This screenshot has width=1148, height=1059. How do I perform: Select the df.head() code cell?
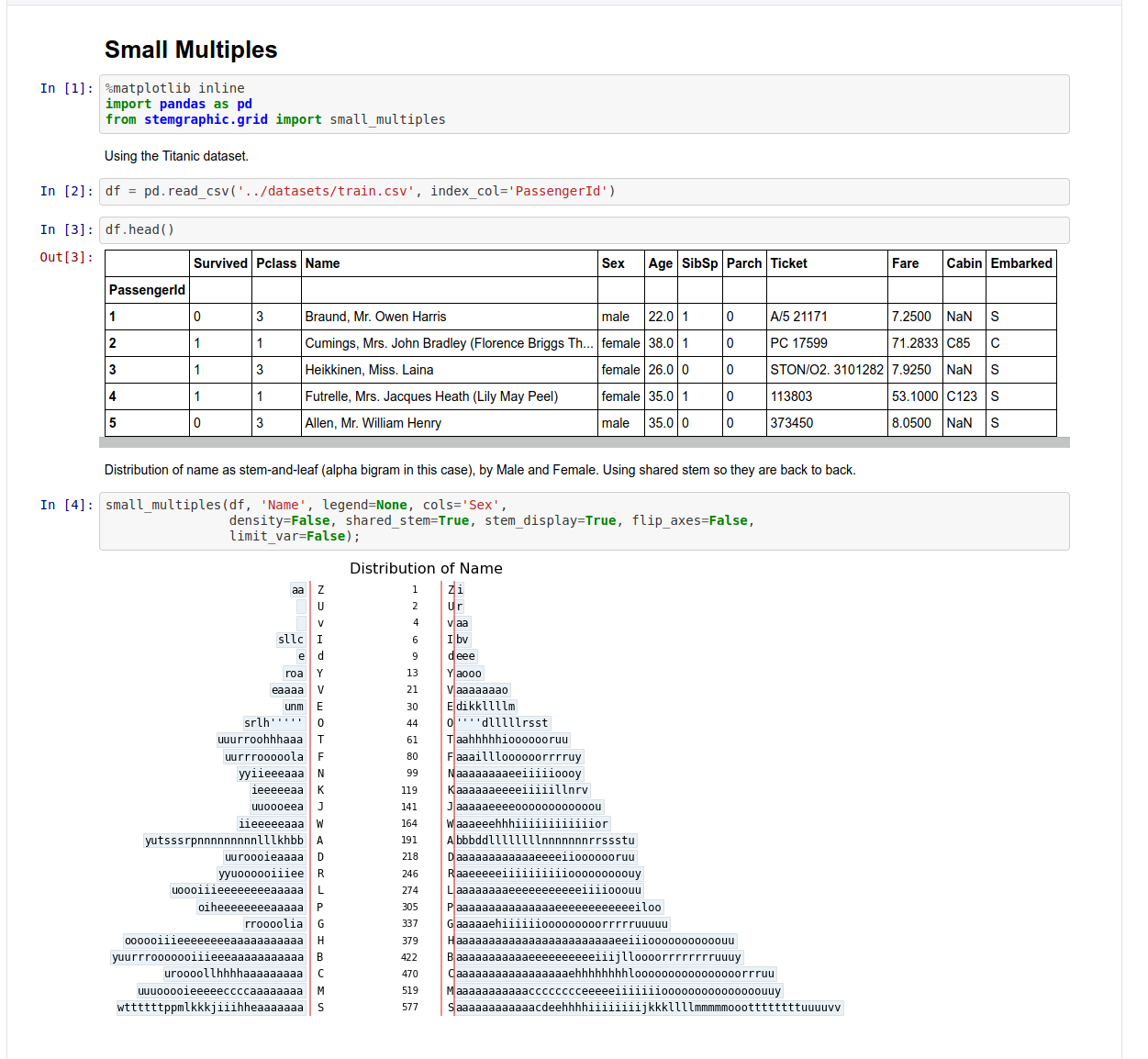(584, 229)
